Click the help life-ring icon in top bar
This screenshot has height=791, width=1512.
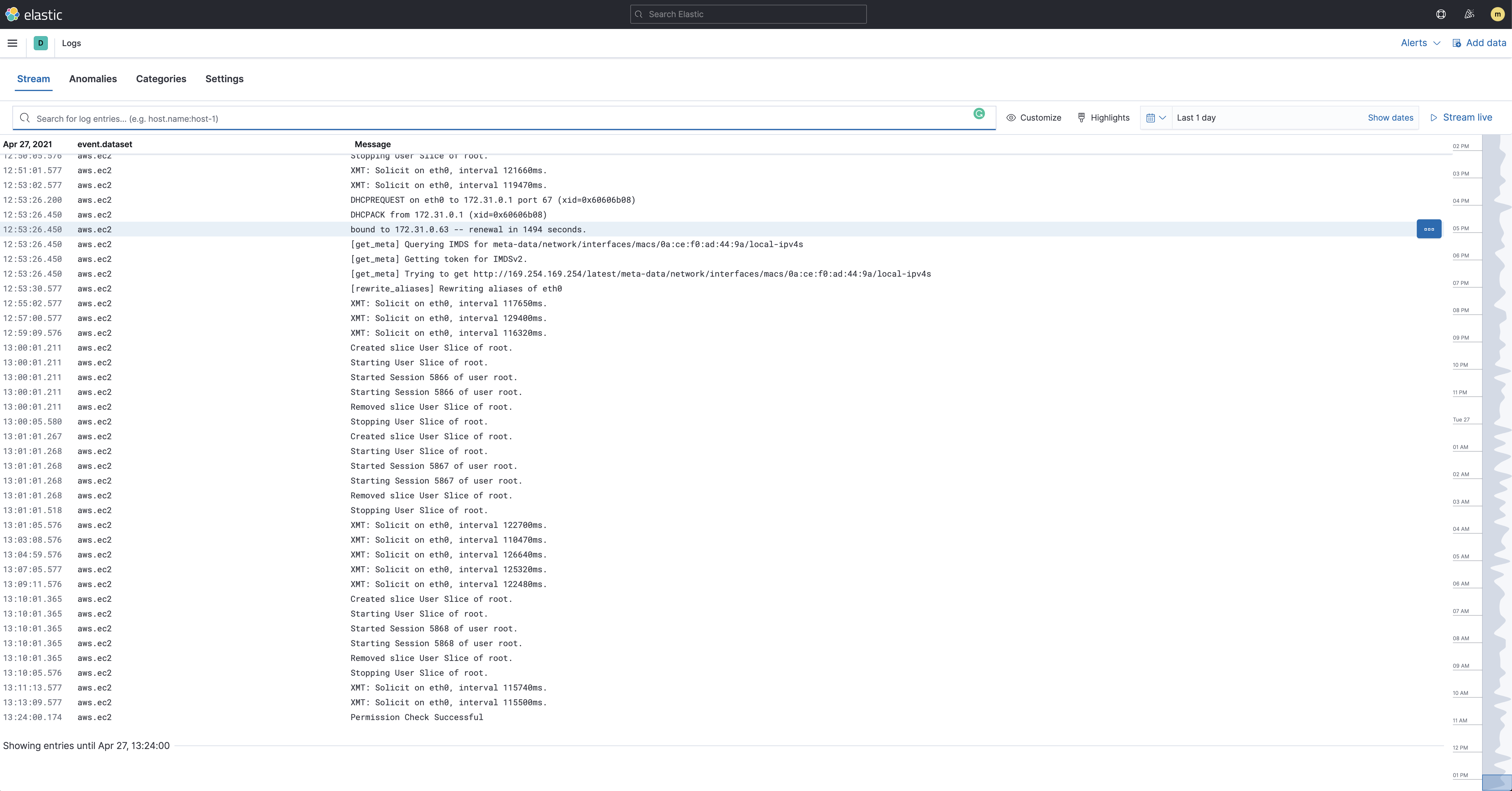pyautogui.click(x=1441, y=14)
